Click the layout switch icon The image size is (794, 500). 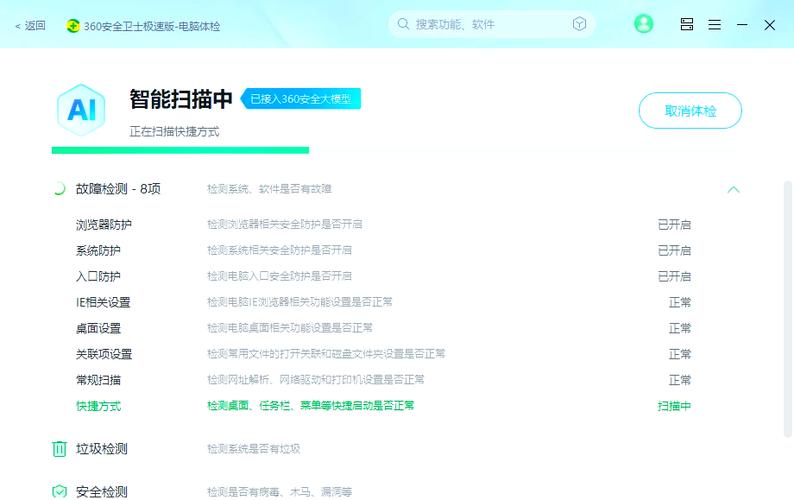[687, 24]
